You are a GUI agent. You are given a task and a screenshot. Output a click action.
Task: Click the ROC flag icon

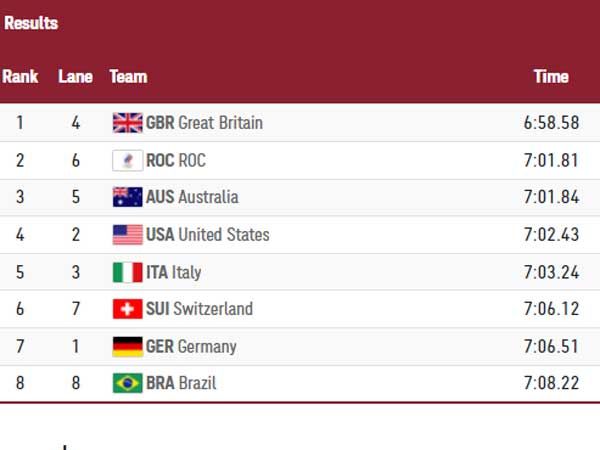pyautogui.click(x=127, y=160)
